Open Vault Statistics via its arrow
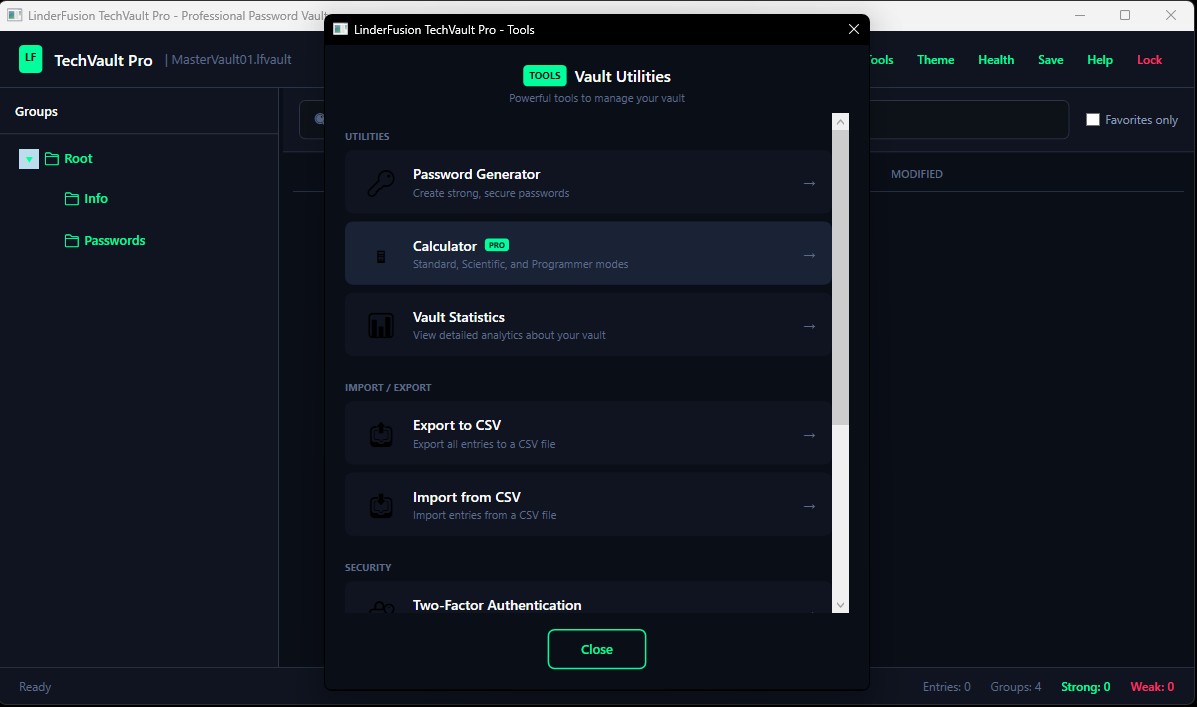The image size is (1197, 707). pyautogui.click(x=809, y=326)
